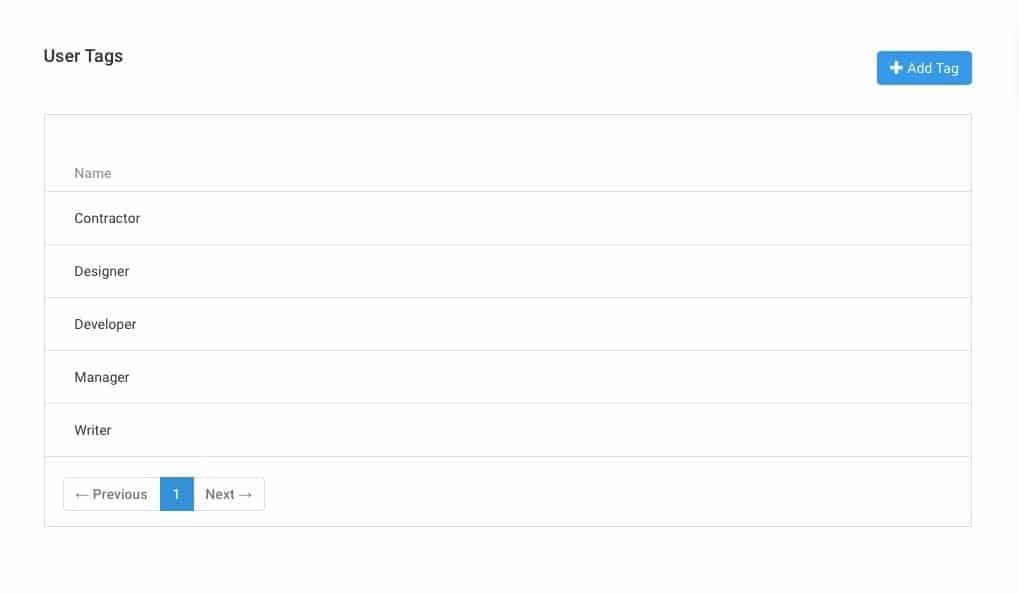Open the Developer tag
This screenshot has width=1019, height=594.
[x=105, y=324]
